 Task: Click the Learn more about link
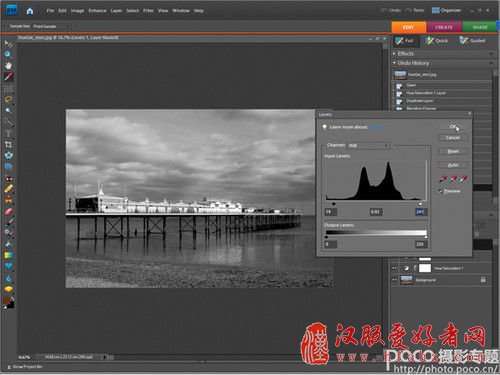[376, 127]
